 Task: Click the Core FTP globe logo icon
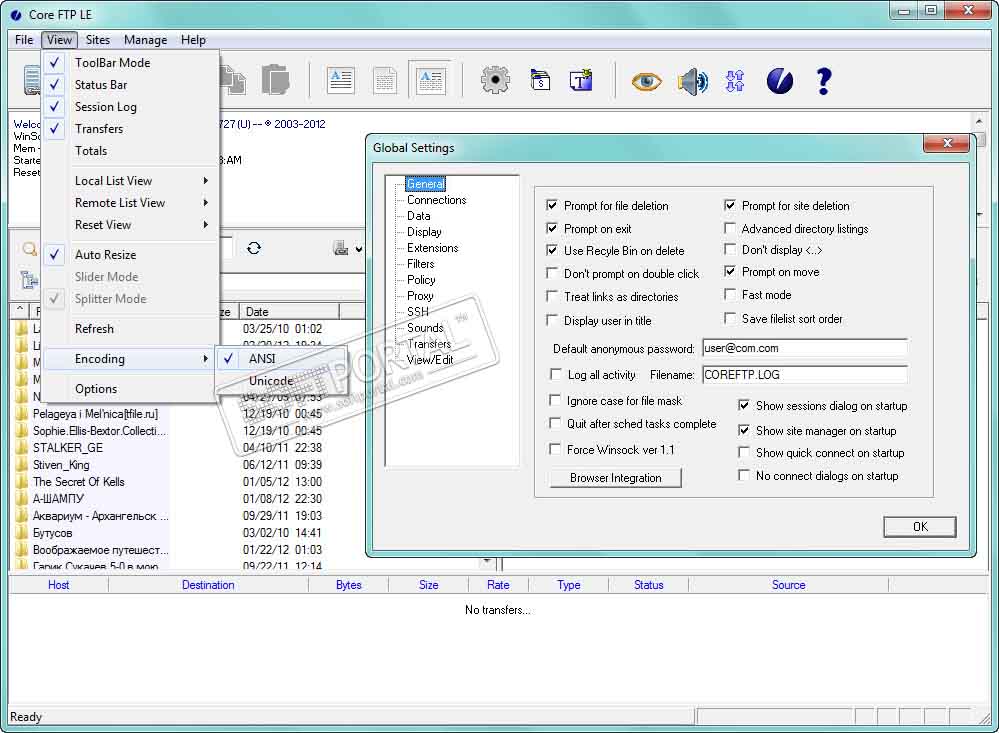(x=780, y=81)
